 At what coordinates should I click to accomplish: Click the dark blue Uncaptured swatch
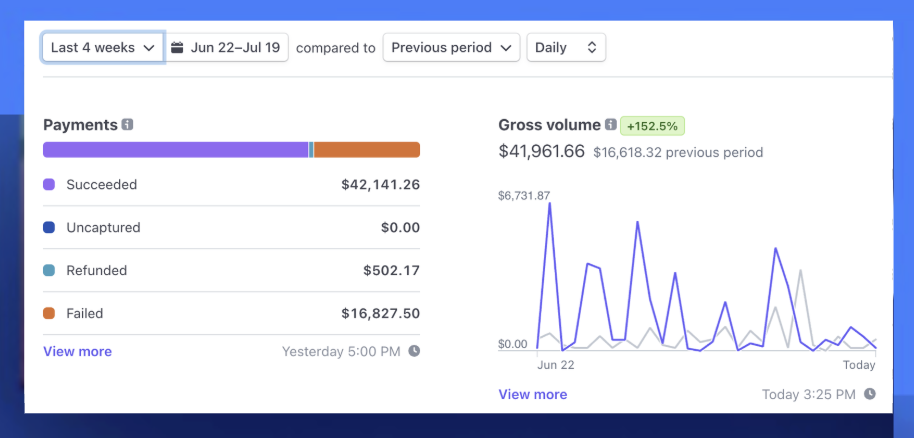coord(49,228)
